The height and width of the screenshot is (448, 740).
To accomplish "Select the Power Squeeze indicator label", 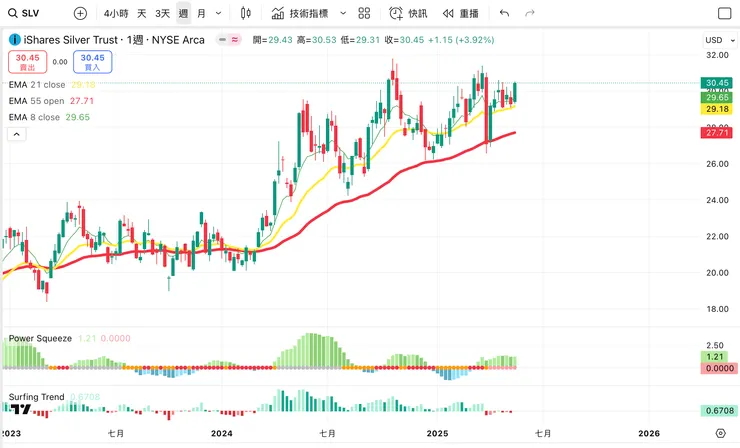I will coord(40,338).
